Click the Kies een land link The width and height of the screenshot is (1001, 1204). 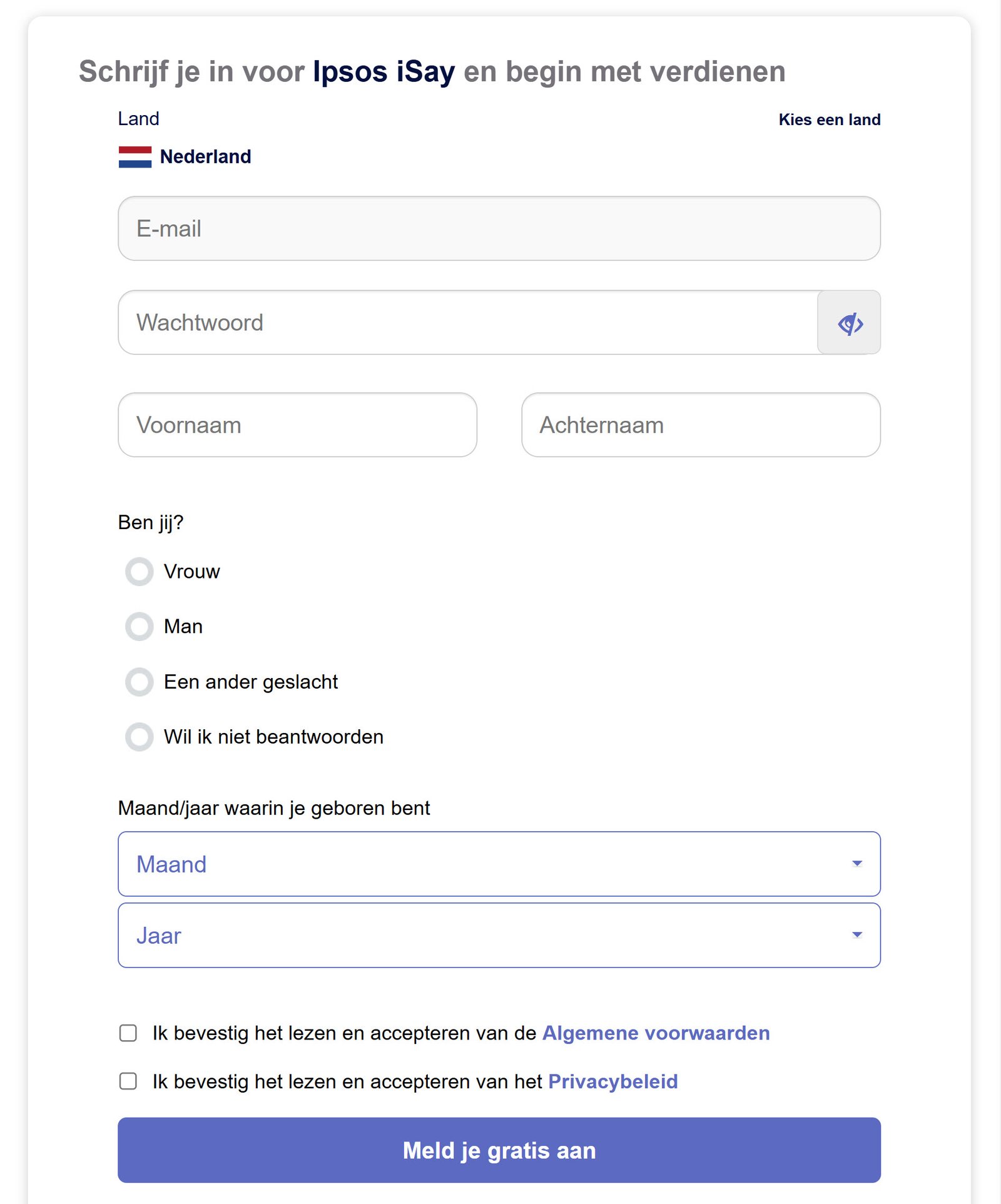(x=830, y=119)
